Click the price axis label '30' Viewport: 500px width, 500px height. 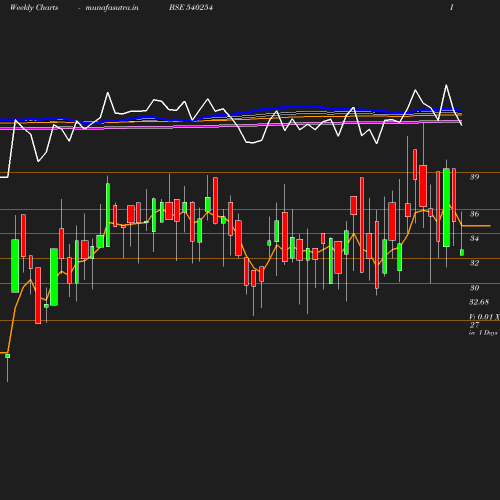point(474,287)
